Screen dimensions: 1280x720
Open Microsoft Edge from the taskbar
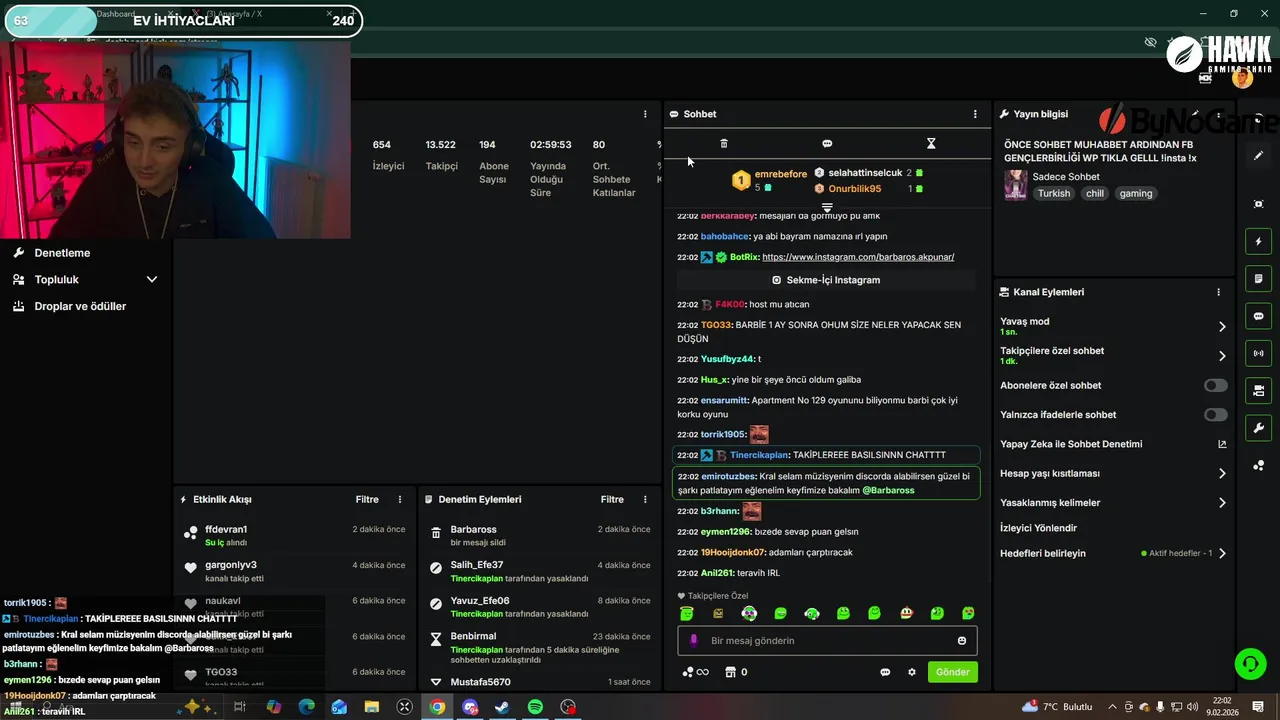click(306, 707)
